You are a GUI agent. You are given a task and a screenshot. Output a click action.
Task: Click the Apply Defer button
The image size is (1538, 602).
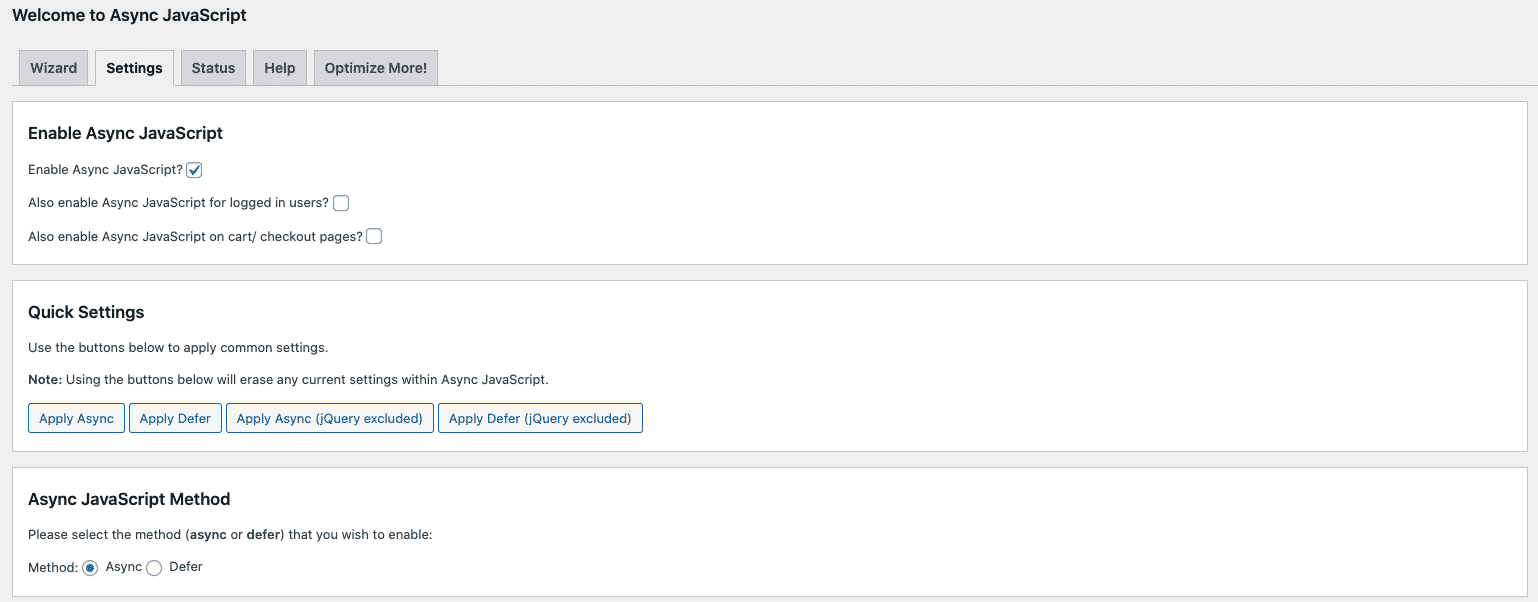pyautogui.click(x=175, y=417)
